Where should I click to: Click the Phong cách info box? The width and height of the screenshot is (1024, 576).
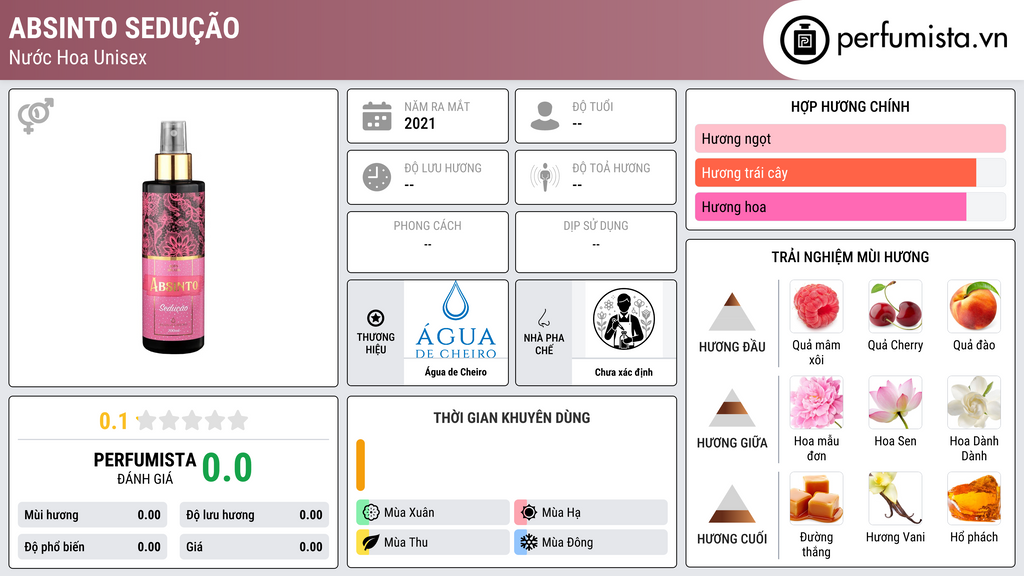[428, 242]
